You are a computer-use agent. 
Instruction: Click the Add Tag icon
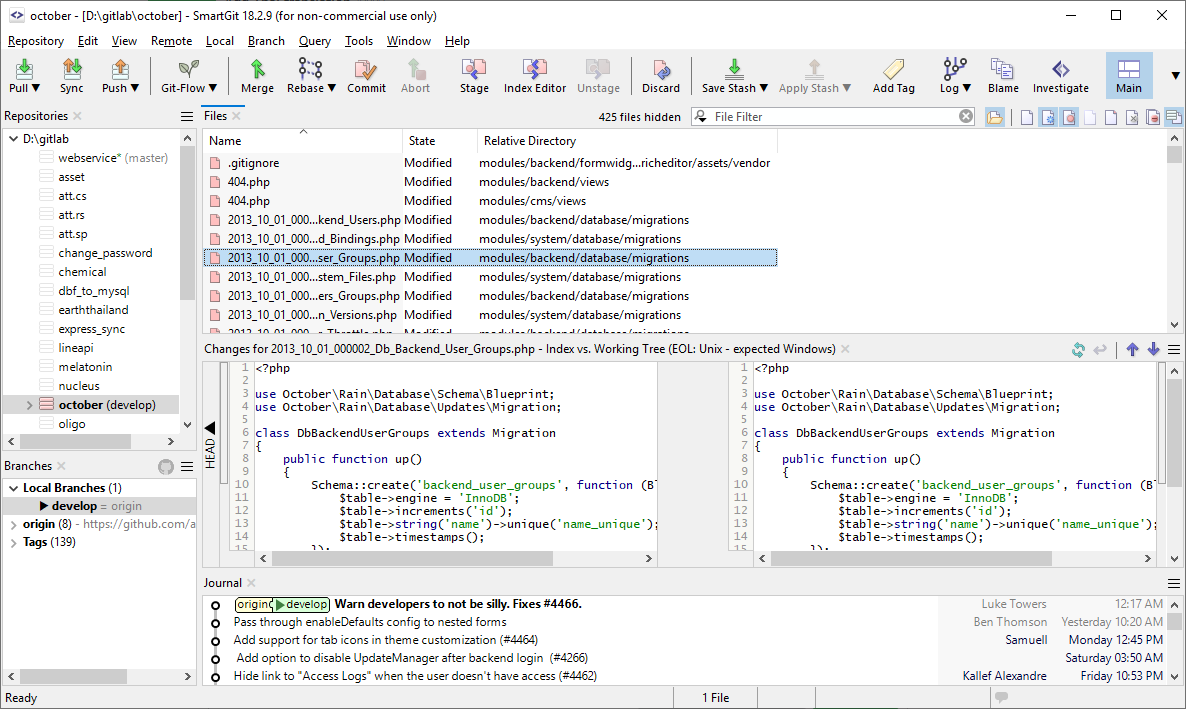893,69
